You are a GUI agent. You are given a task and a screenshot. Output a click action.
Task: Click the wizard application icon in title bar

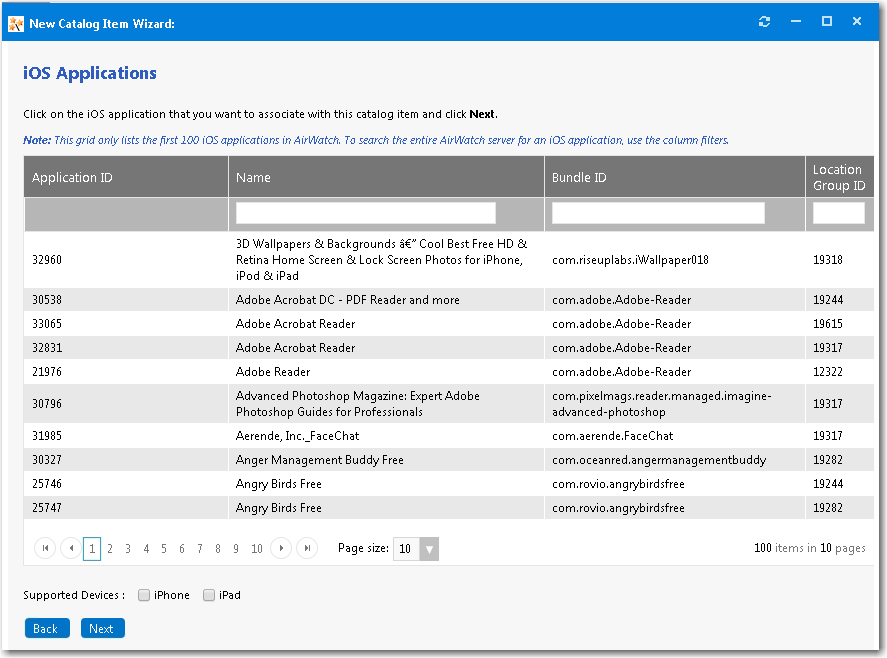point(16,20)
